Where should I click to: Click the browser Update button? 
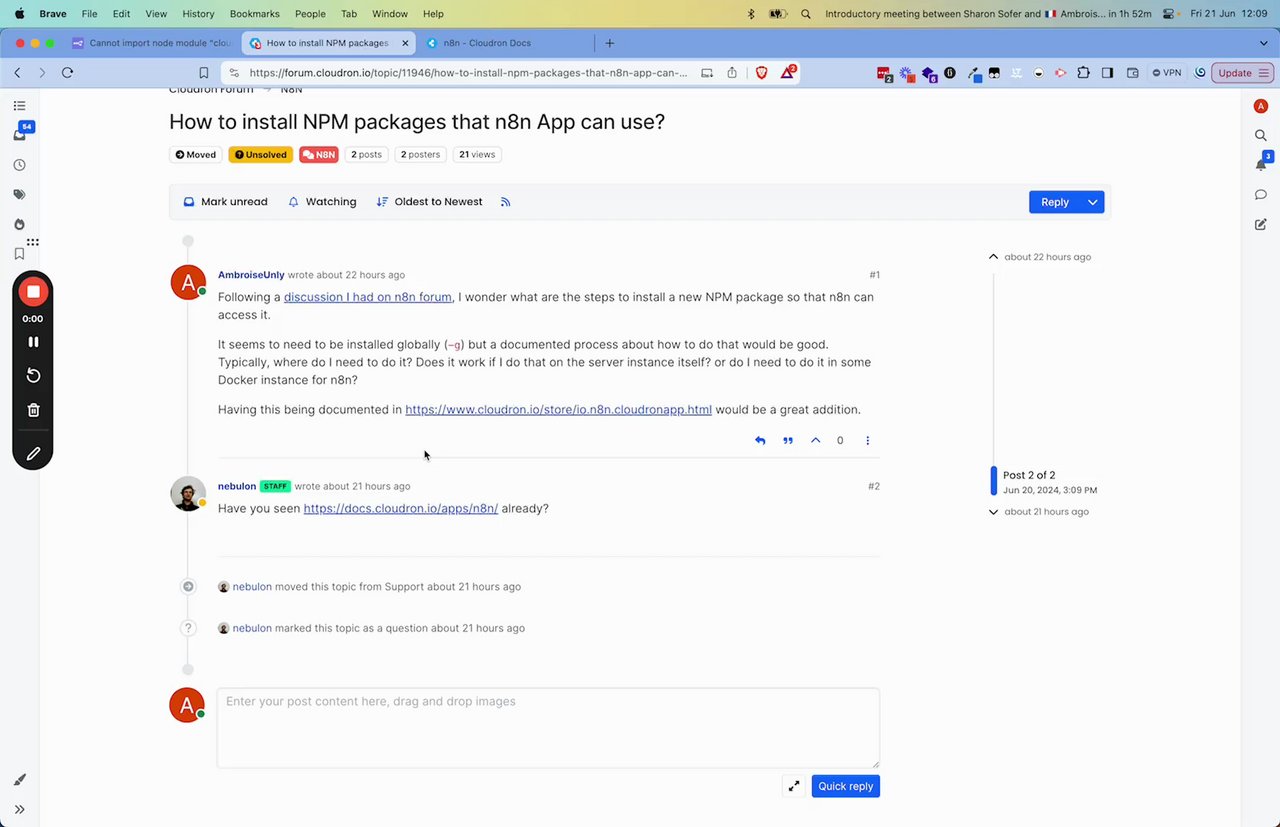point(1242,73)
